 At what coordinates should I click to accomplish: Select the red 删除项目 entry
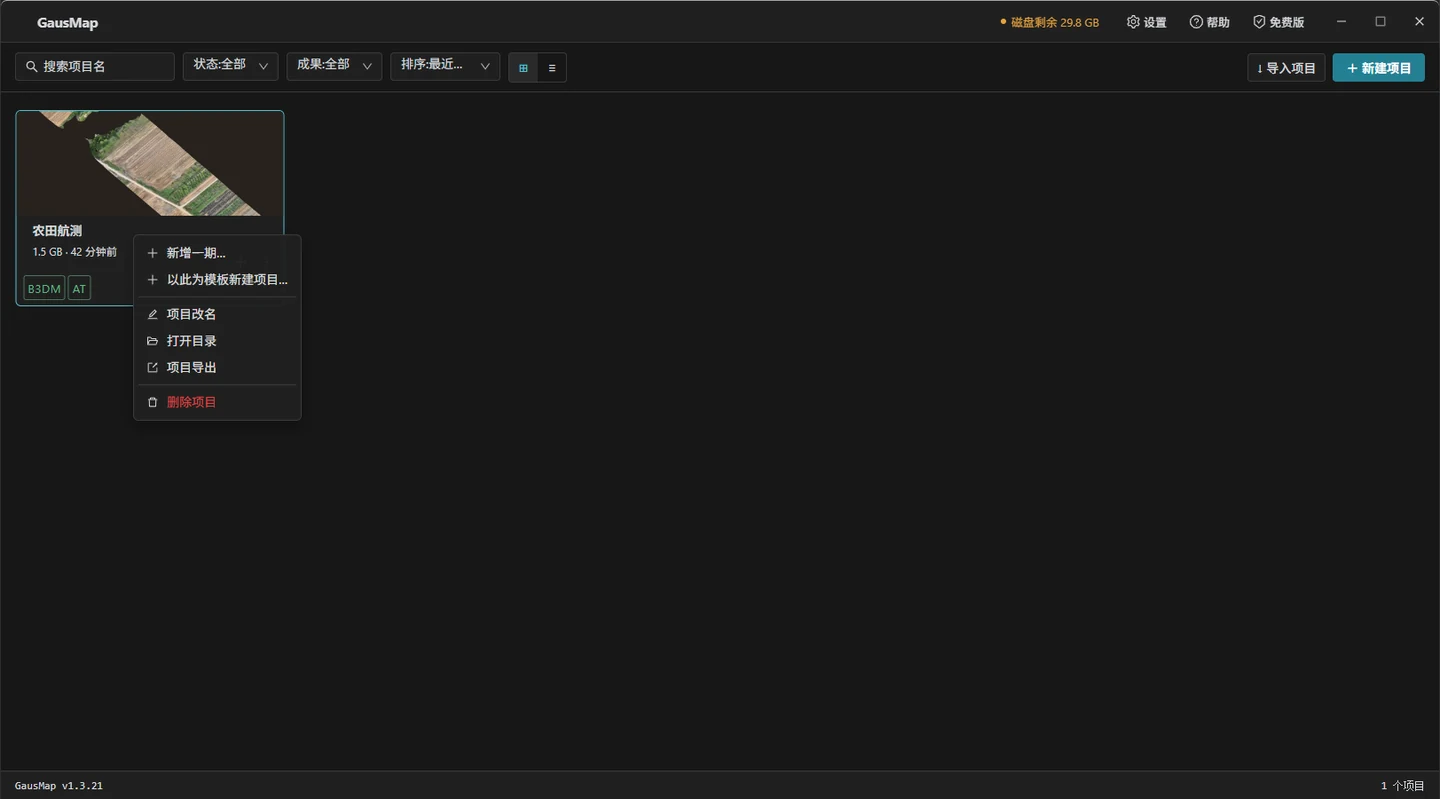[217, 402]
